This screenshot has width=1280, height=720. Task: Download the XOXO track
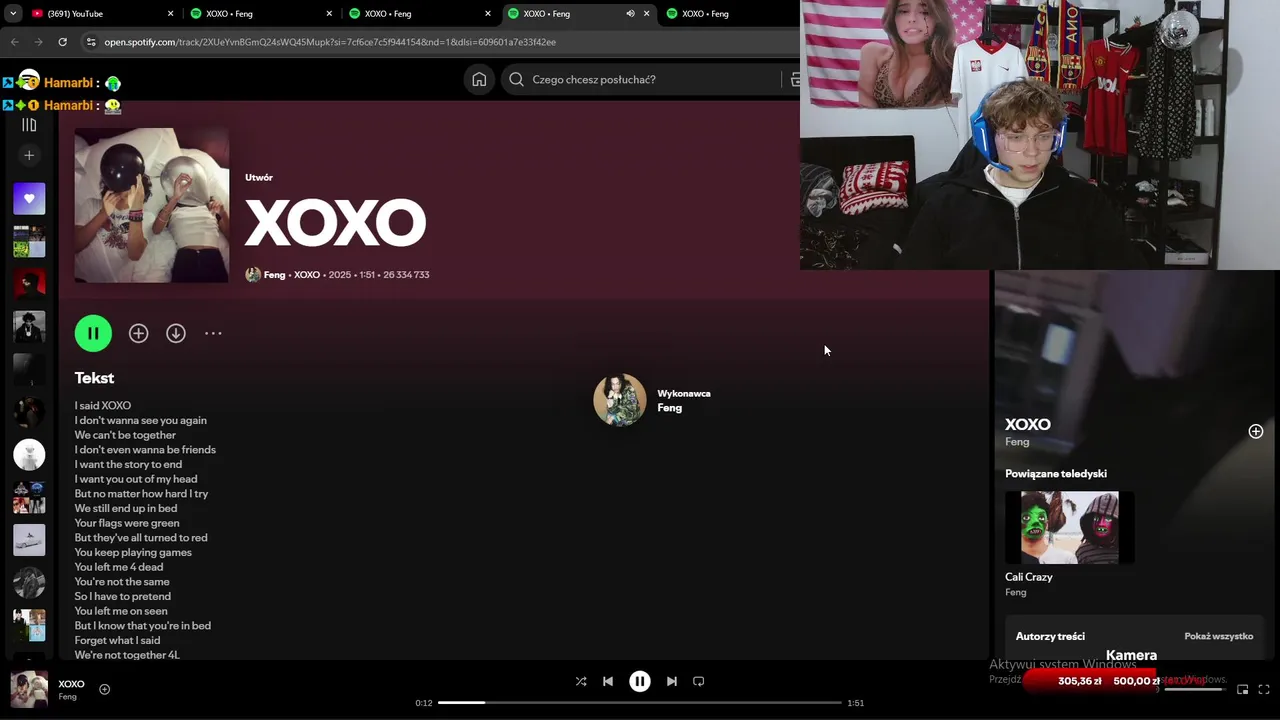click(176, 334)
